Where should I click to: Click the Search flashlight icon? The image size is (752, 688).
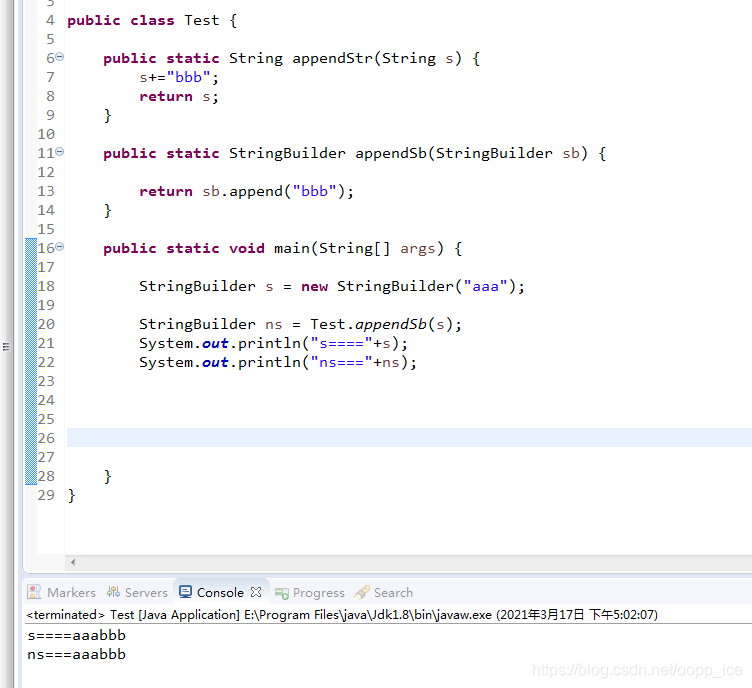tap(362, 592)
